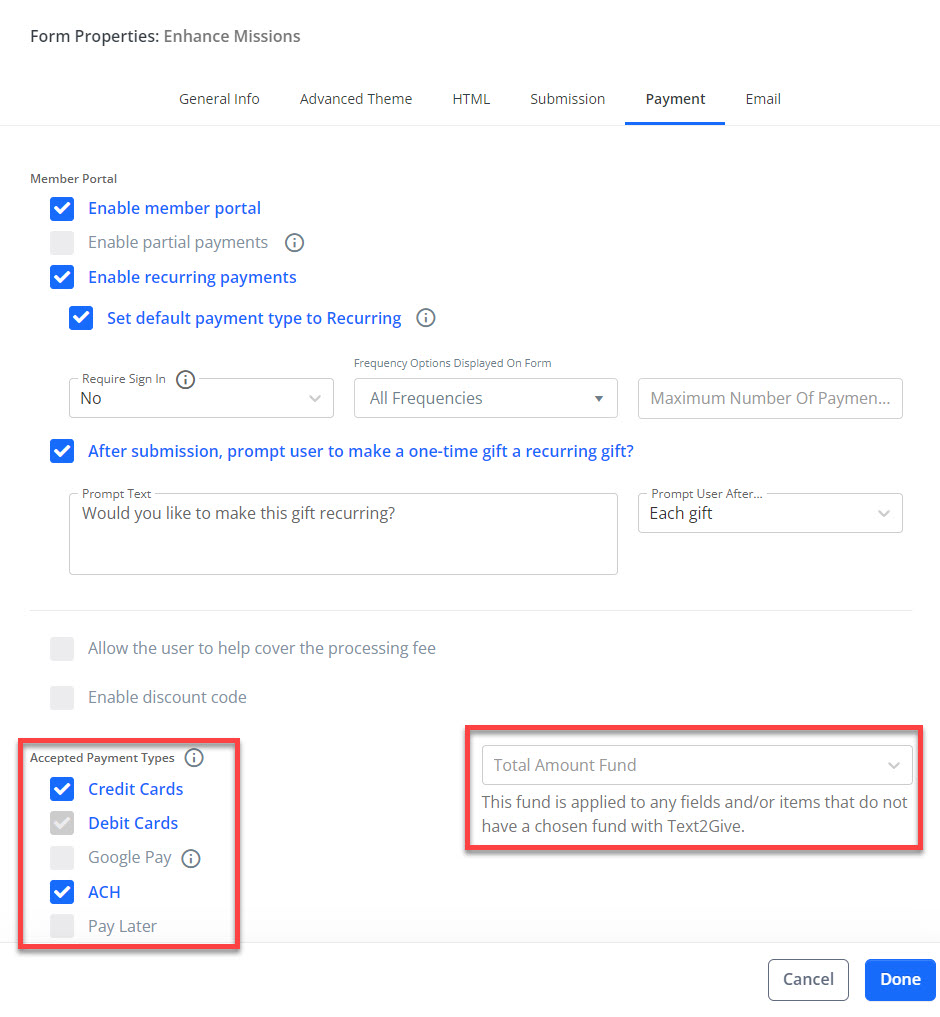Open the Prompt User After dropdown
This screenshot has width=940, height=1017.
click(x=770, y=513)
